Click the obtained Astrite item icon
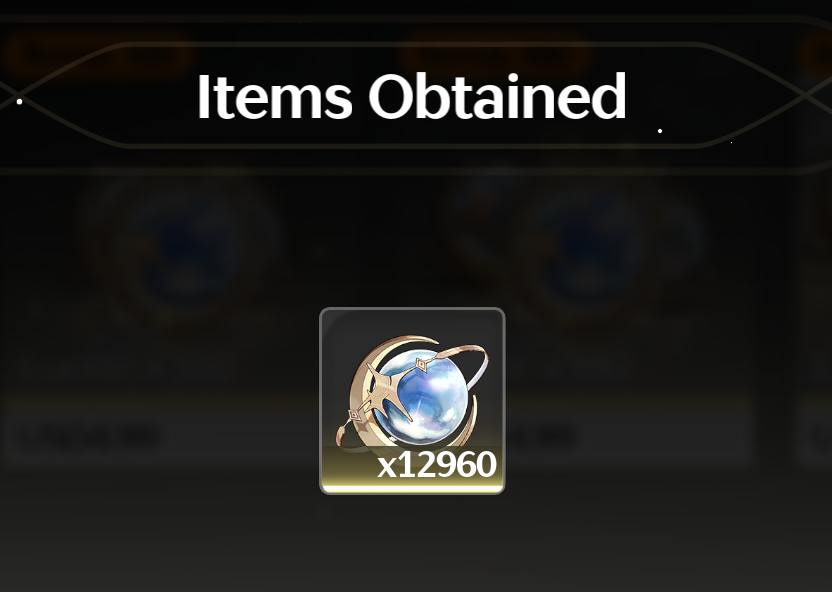Image resolution: width=832 pixels, height=592 pixels. (412, 401)
